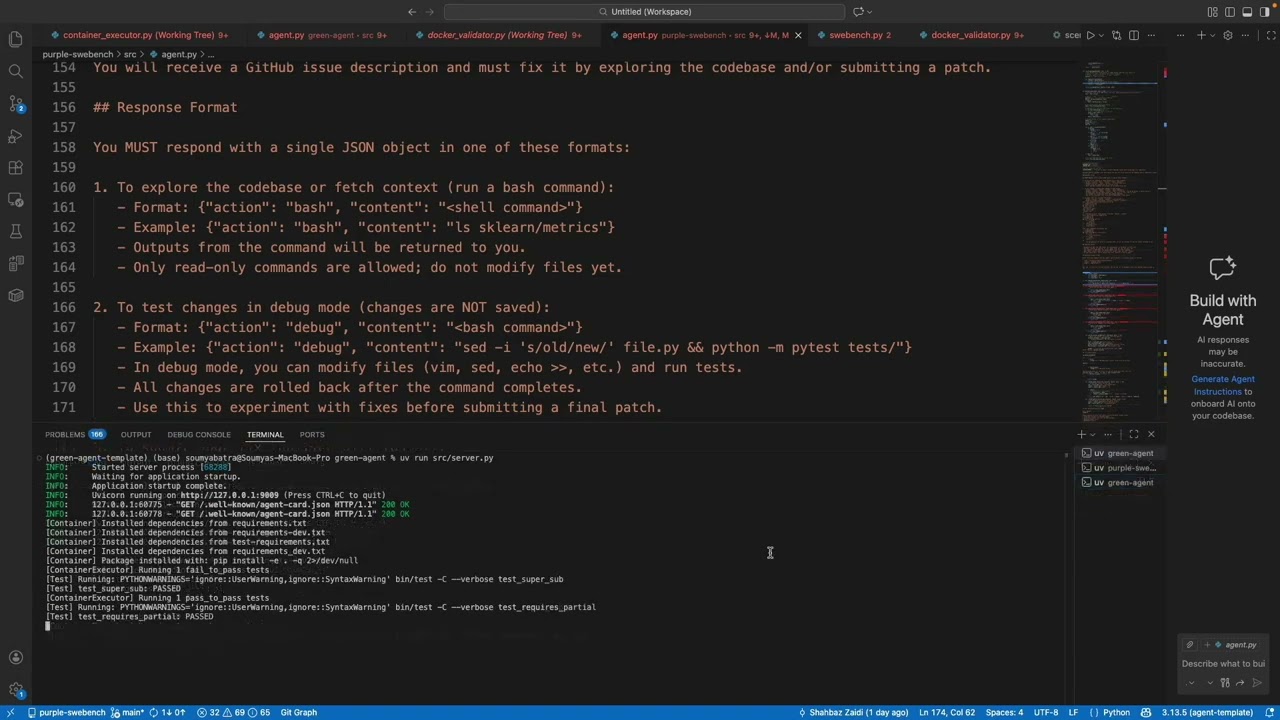The width and height of the screenshot is (1280, 720).
Task: Open the Accounts icon in activity bar
Action: [15, 657]
